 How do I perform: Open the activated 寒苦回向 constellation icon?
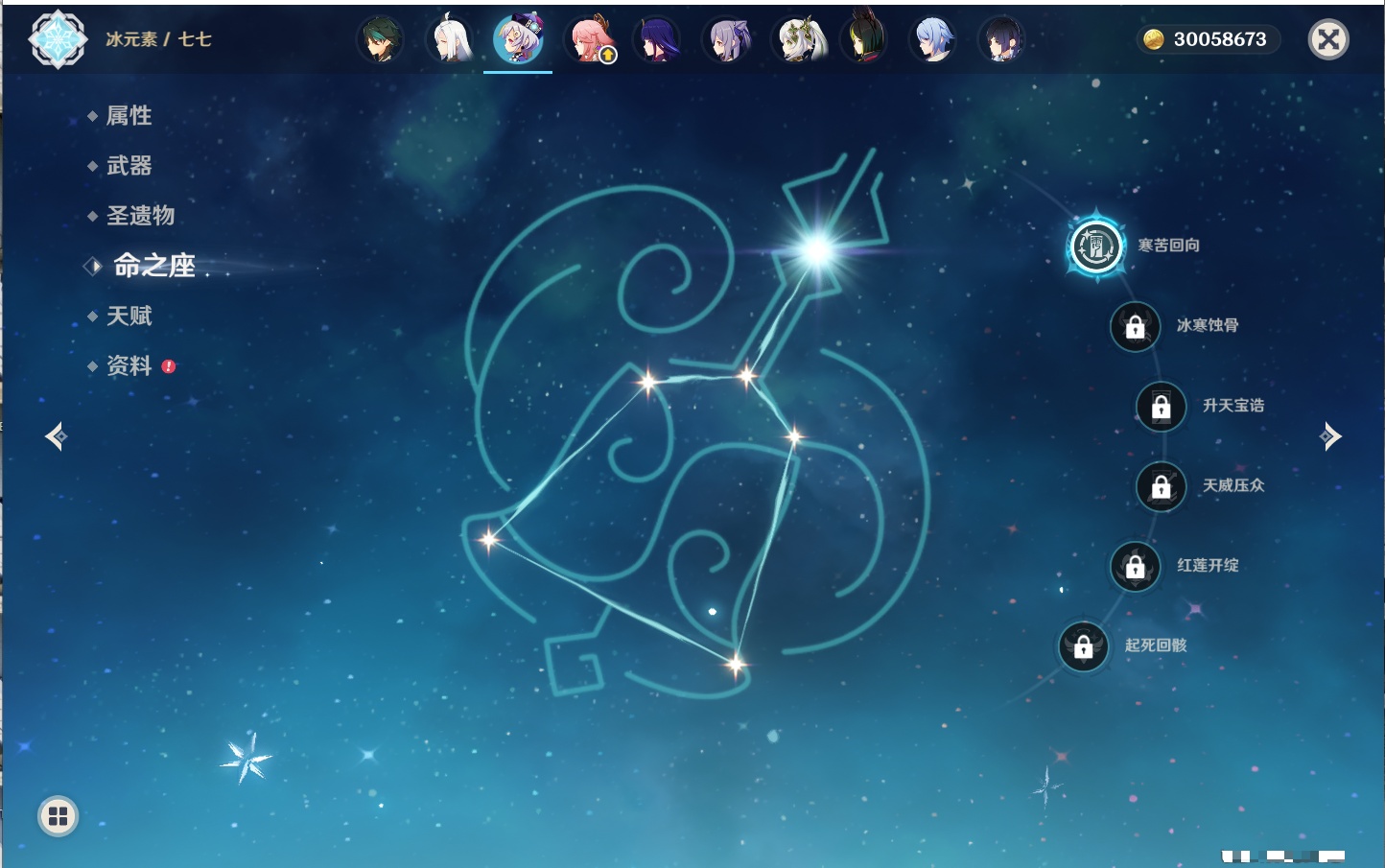tap(1095, 246)
